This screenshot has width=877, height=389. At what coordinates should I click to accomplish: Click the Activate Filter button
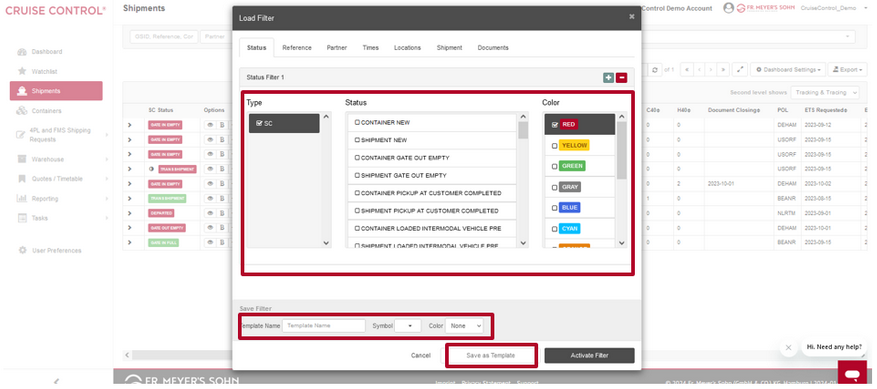point(590,355)
